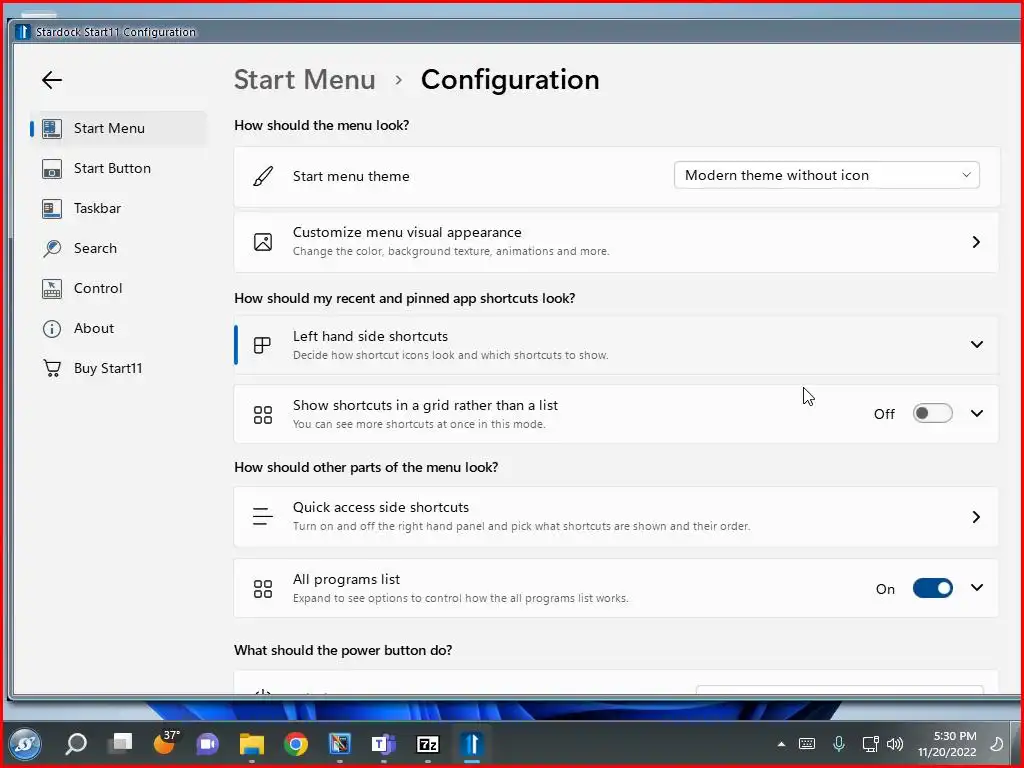This screenshot has height=768, width=1024.
Task: Select the Control sidebar item
Action: (119, 288)
